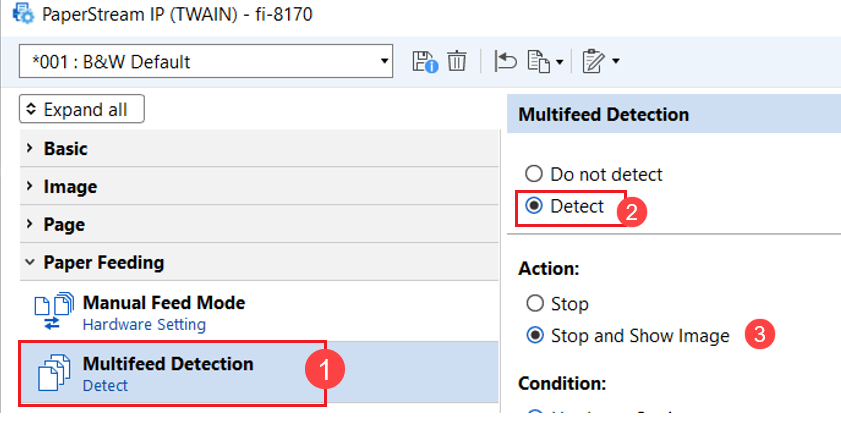
Task: Click the "Expand all" button
Action: pos(82,109)
